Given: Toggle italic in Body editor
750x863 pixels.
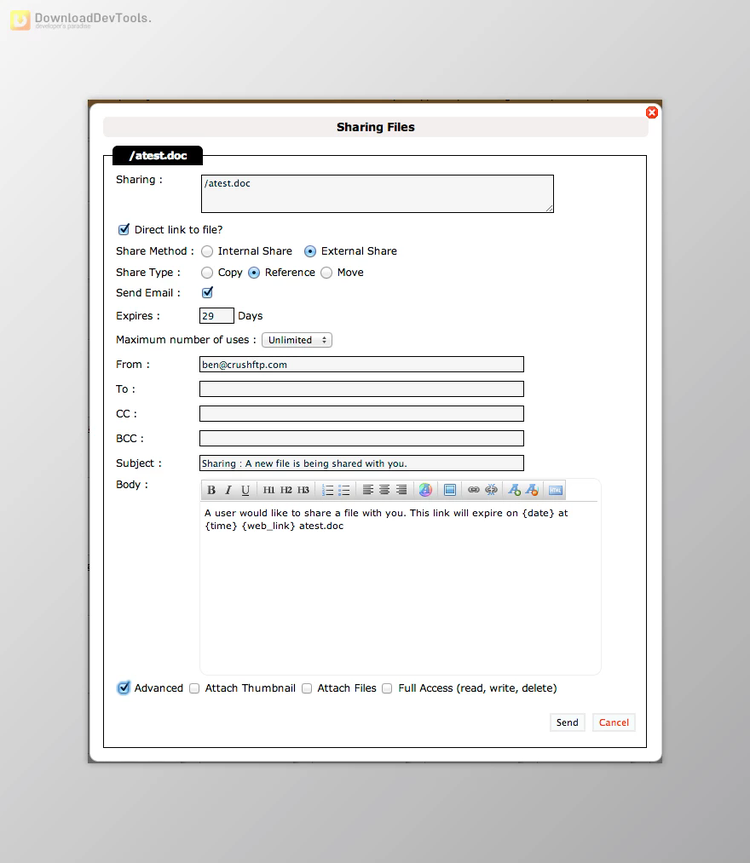Looking at the screenshot, I should (228, 490).
